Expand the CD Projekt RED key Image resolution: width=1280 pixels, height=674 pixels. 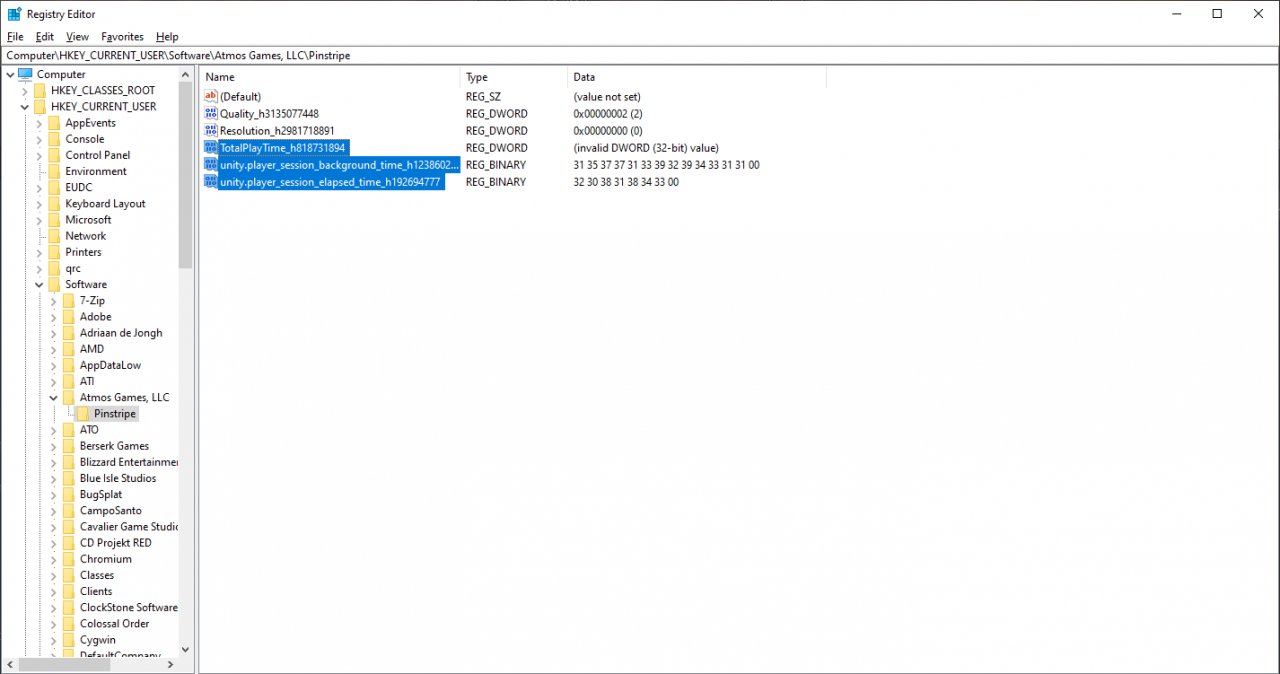click(54, 543)
